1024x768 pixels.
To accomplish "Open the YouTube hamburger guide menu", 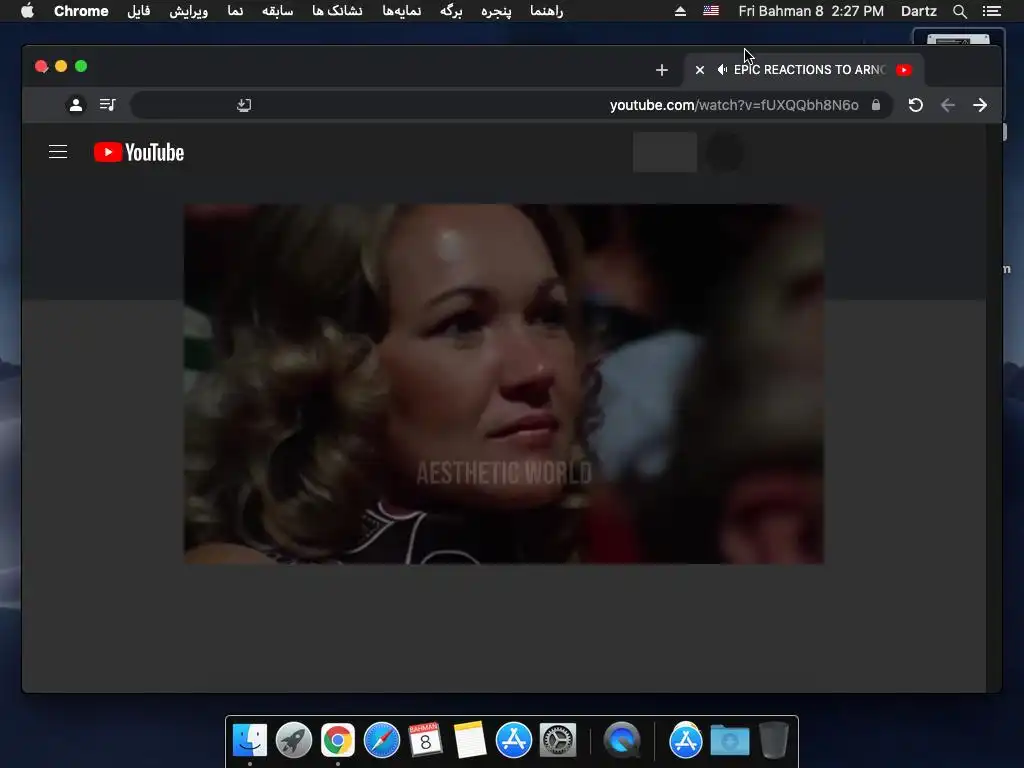I will (58, 152).
